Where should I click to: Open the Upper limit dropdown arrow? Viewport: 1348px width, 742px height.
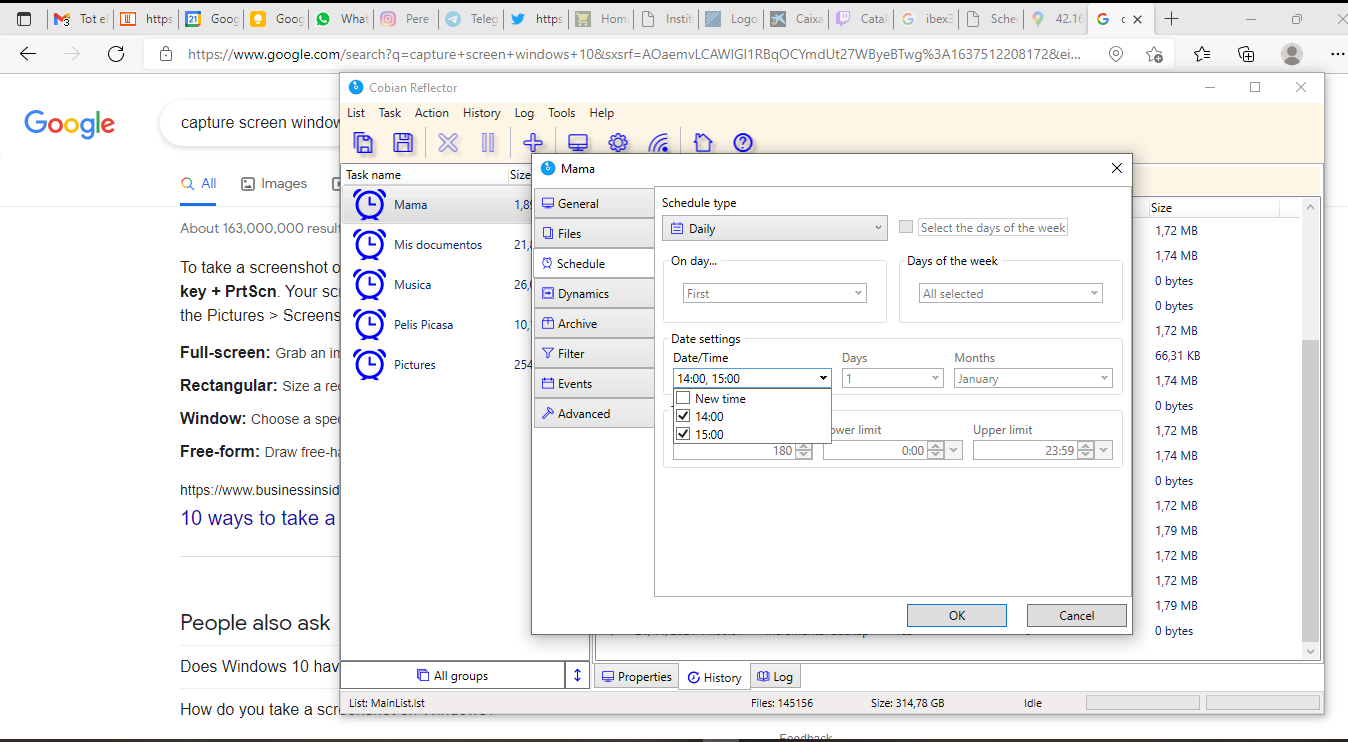coord(1104,451)
